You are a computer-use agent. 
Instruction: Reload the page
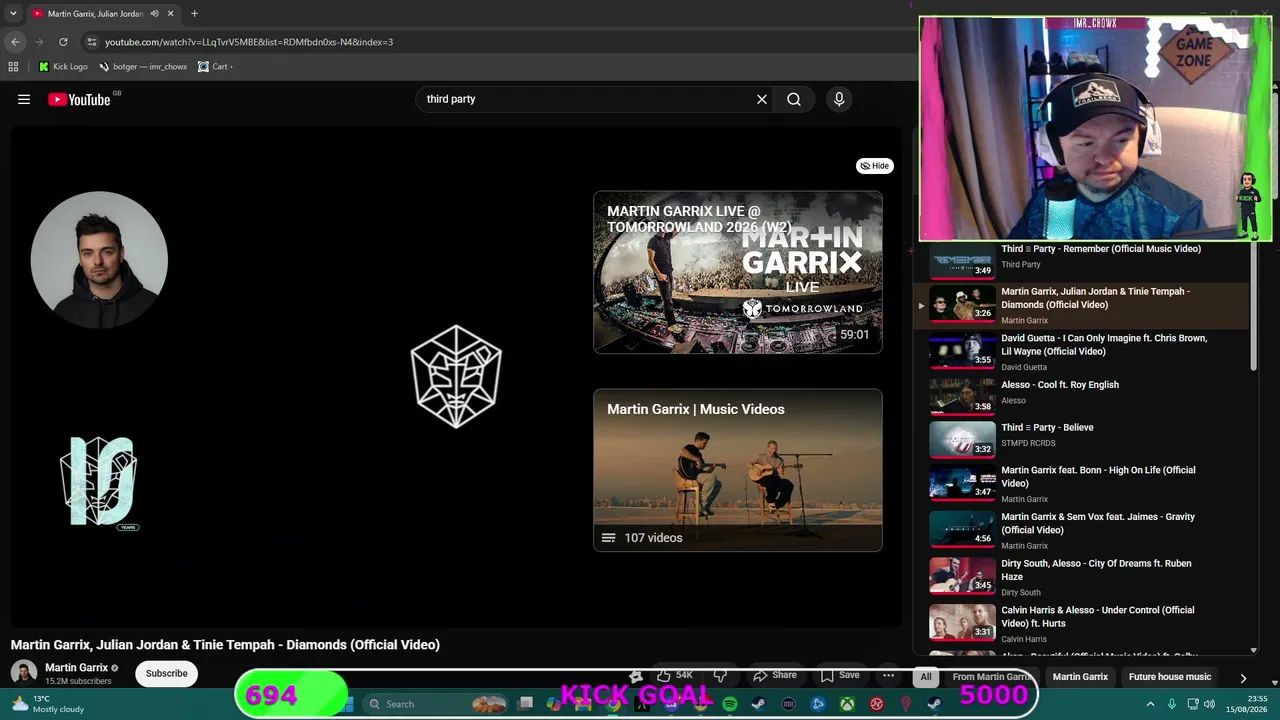[x=63, y=42]
